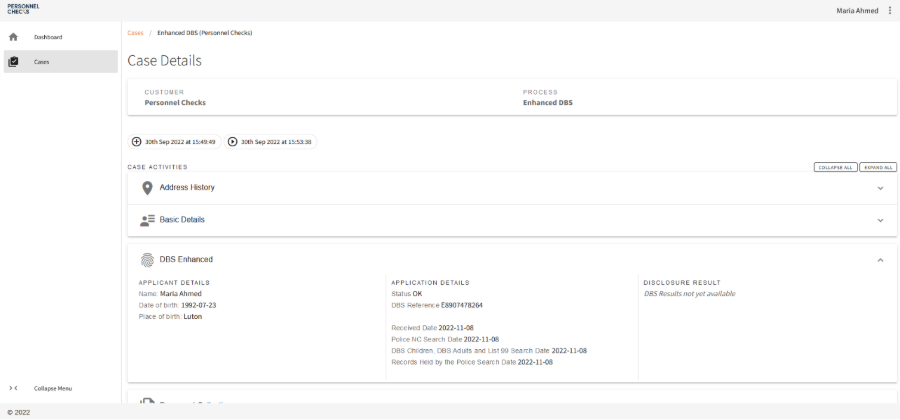Click the Collapse Menu arrows icon
Viewport: 900px width, 420px height.
point(13,388)
